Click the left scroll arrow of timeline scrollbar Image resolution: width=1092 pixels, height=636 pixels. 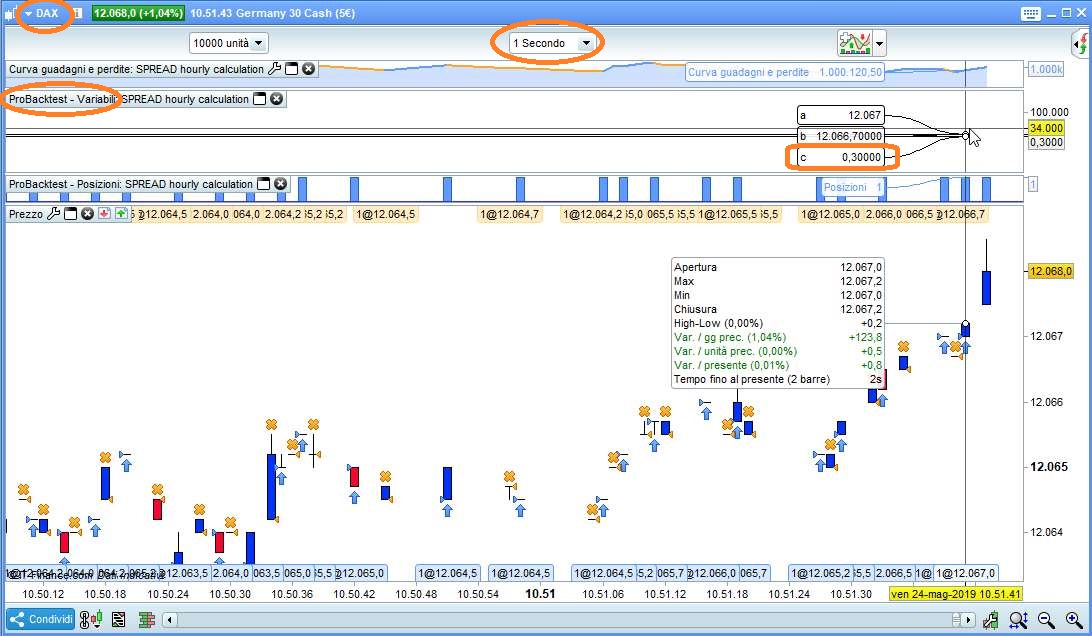click(169, 619)
